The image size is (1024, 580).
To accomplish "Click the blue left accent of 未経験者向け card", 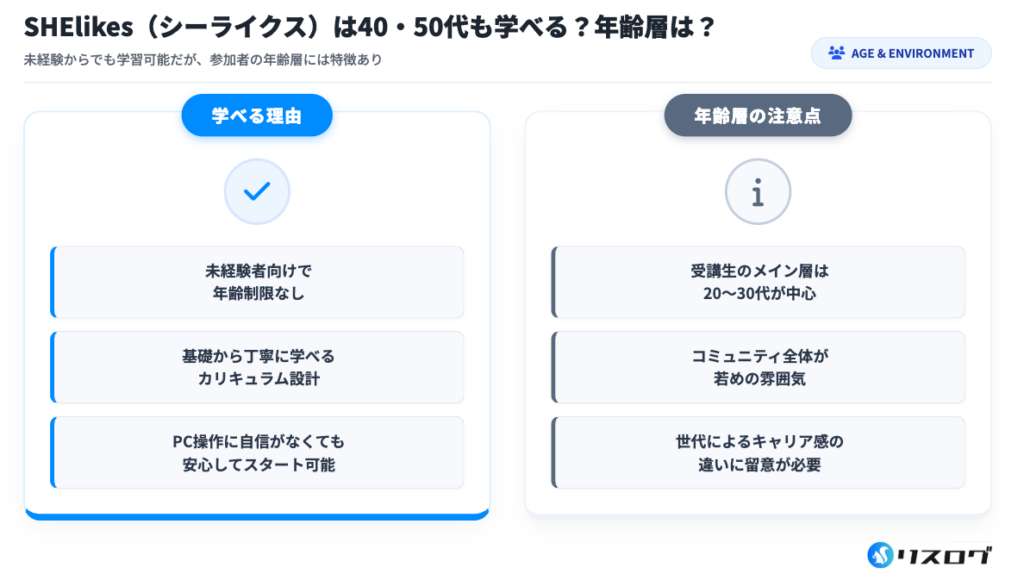I will pos(52,282).
